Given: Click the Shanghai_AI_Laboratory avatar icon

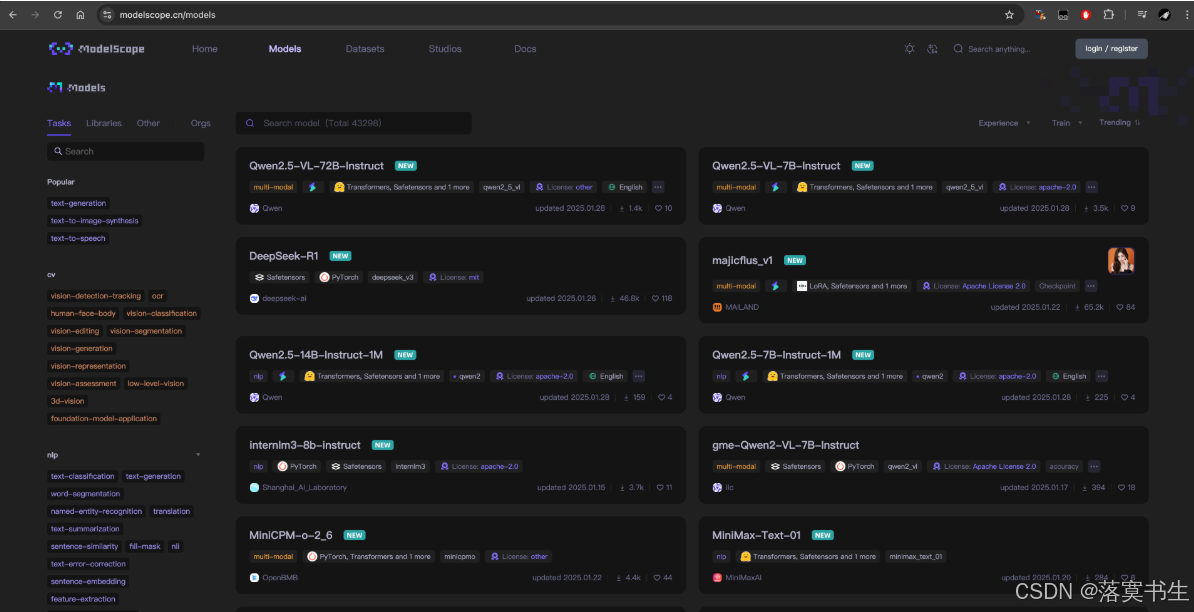Looking at the screenshot, I should click(x=254, y=487).
